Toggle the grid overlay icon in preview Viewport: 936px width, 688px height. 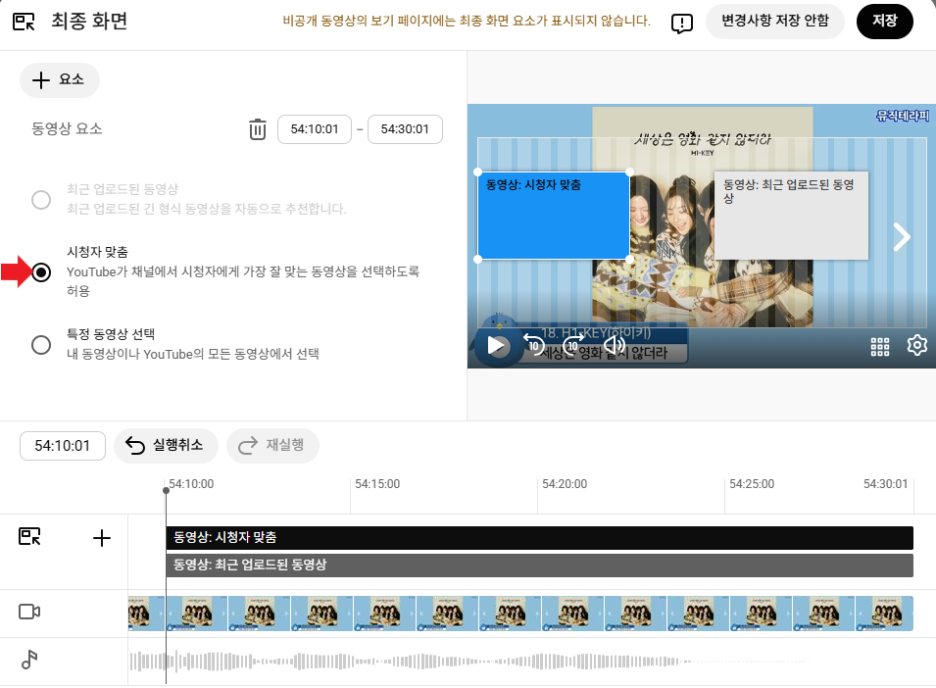(879, 347)
